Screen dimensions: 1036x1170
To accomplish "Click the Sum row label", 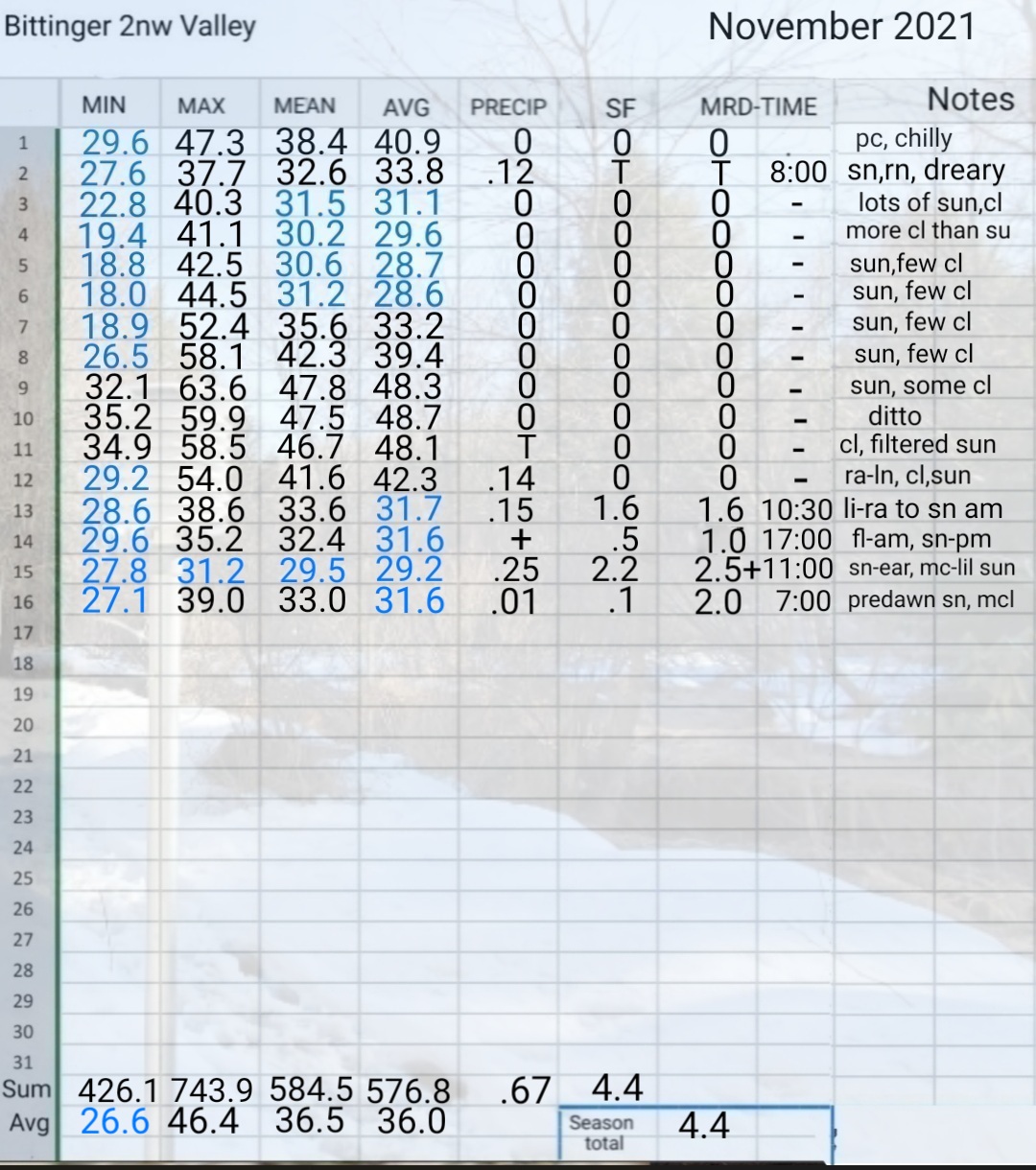I will (26, 1089).
